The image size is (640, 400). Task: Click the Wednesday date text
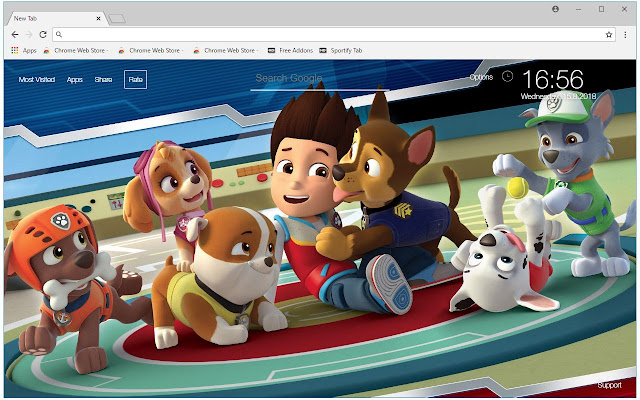tap(558, 96)
